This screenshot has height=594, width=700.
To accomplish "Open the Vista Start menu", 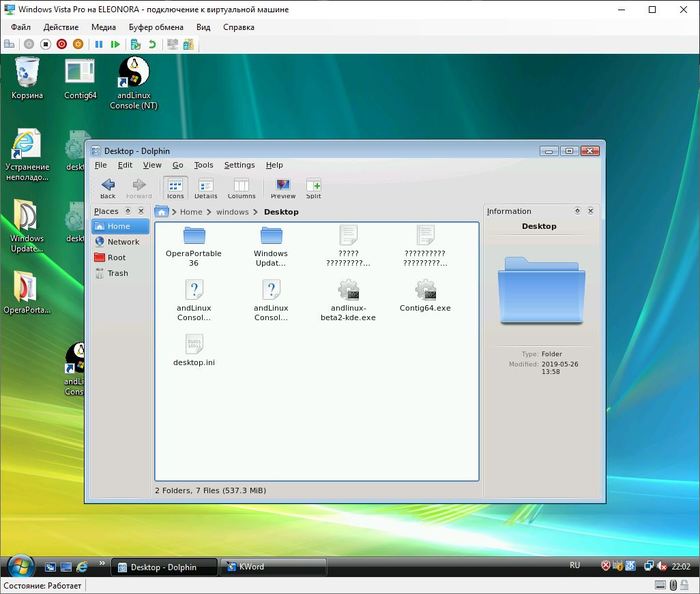I will pos(19,567).
